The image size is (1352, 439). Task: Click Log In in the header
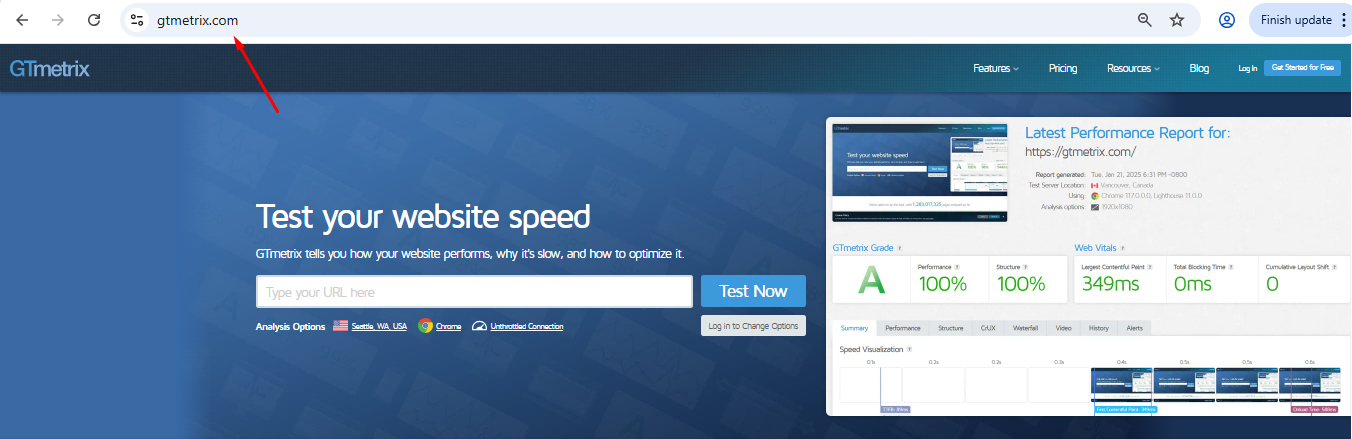1247,68
